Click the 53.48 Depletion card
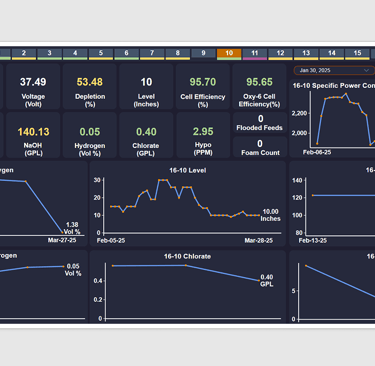Screen dimensions: 375x366 [90, 87]
